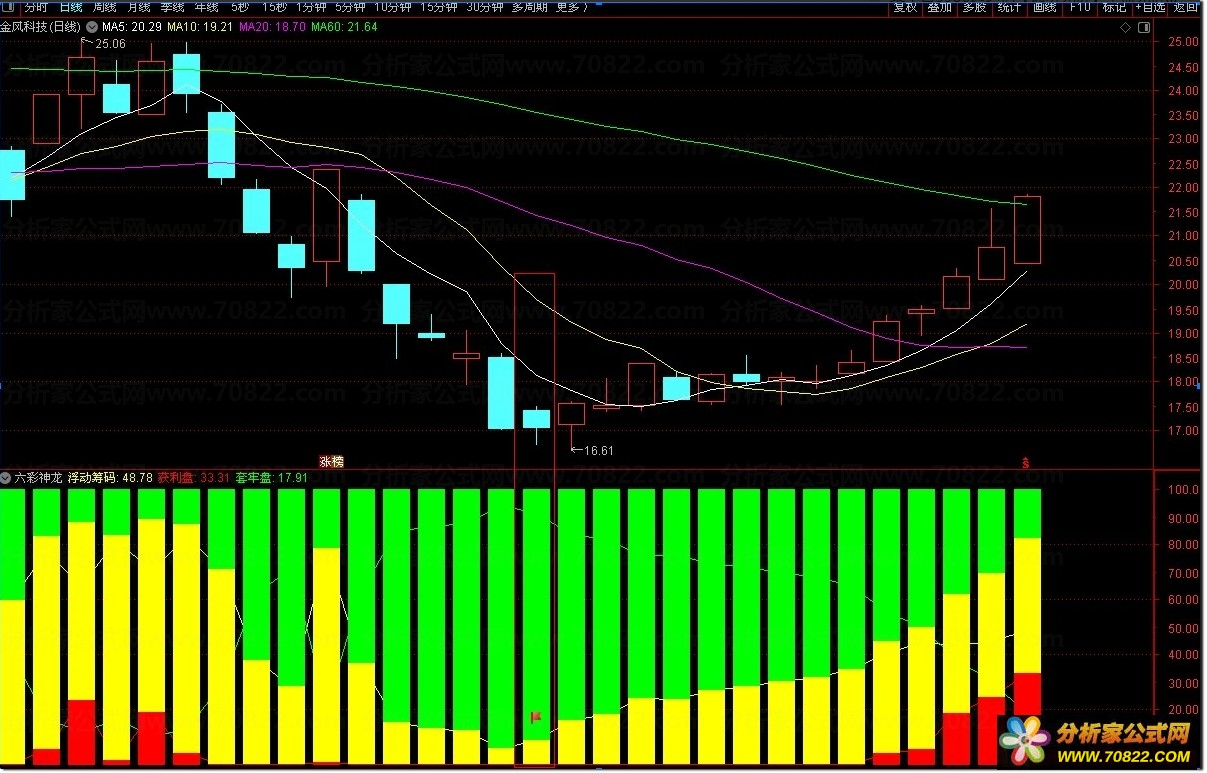Expand the 更多 periods dropdown

[571, 7]
